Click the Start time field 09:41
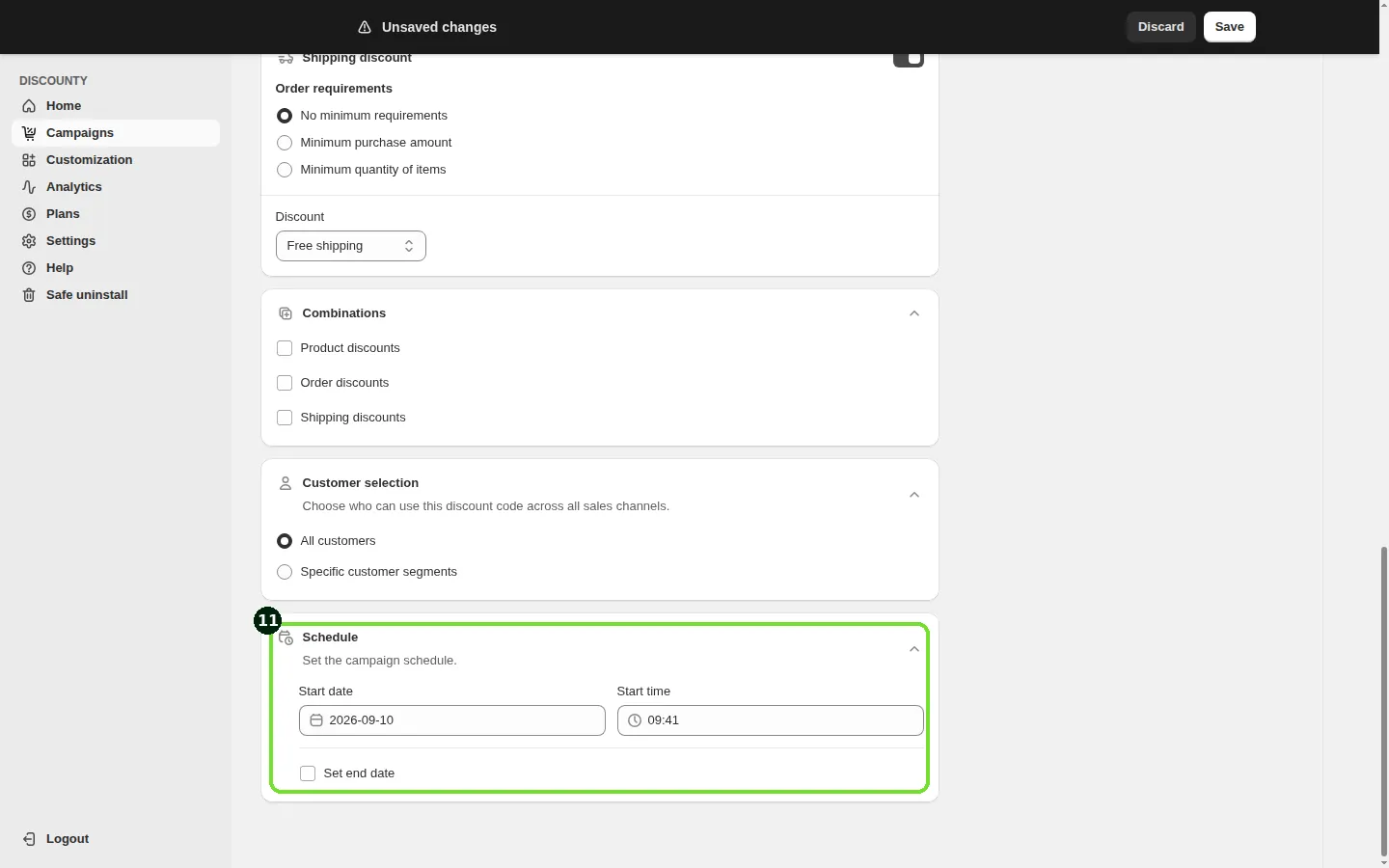The image size is (1389, 868). pyautogui.click(x=771, y=720)
